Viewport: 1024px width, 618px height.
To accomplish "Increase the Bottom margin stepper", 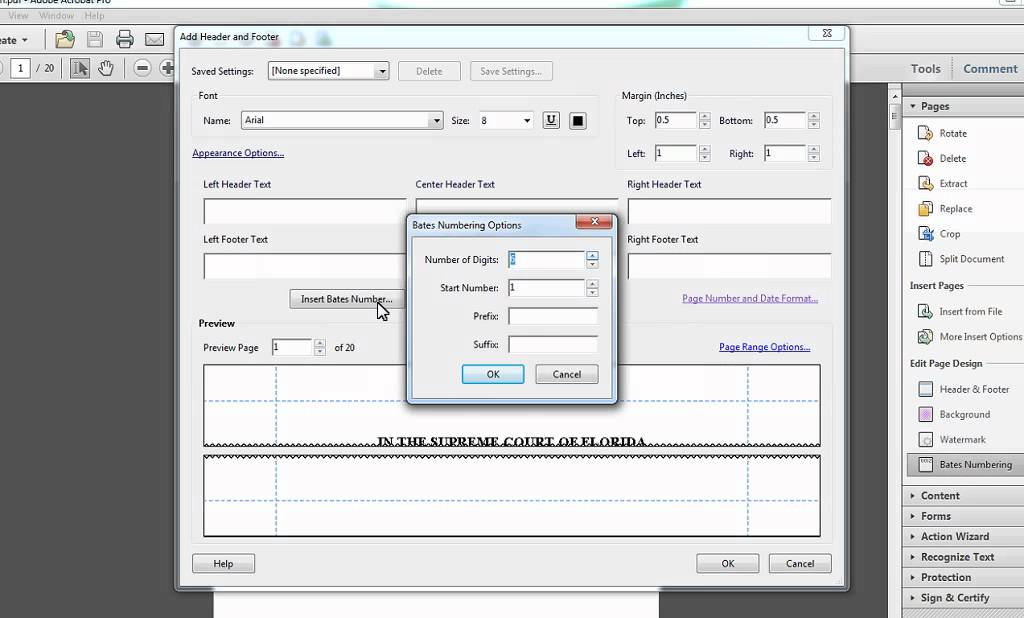I will 814,116.
